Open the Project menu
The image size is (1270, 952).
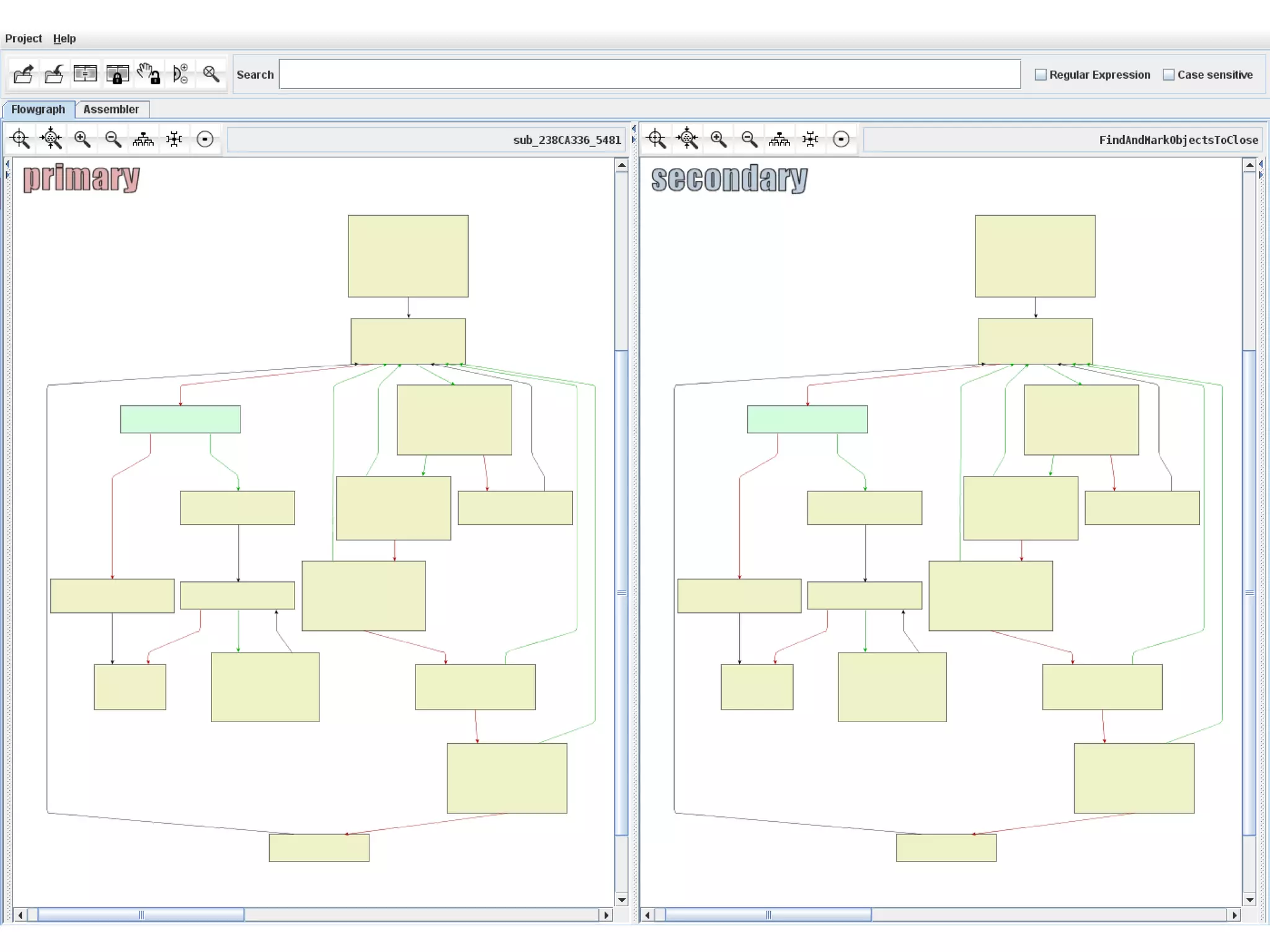[x=24, y=38]
